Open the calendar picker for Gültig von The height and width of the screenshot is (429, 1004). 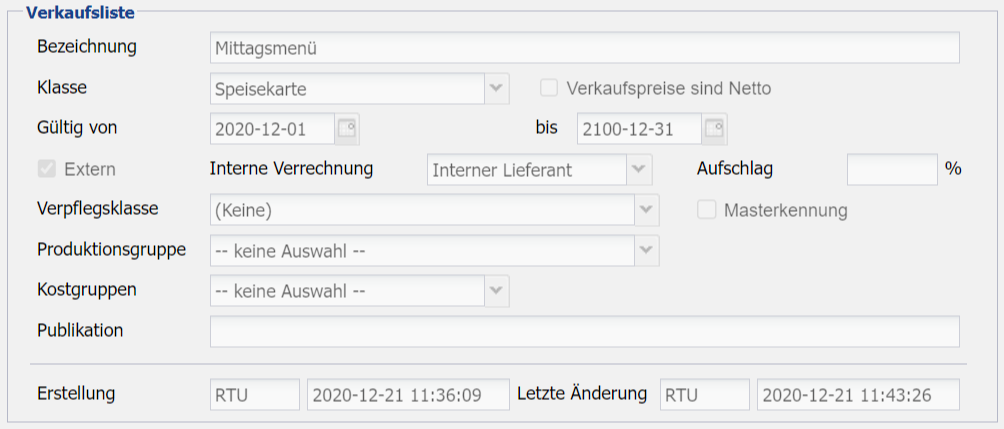click(346, 129)
